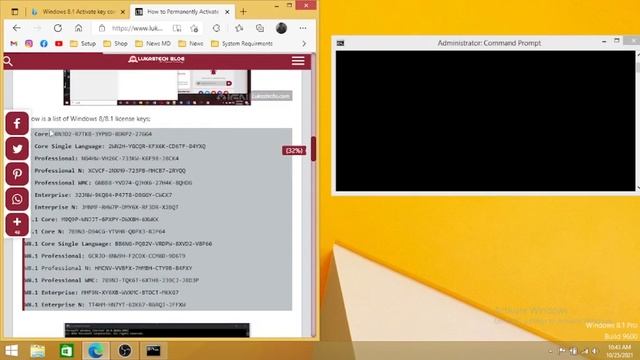
Task: Close the 'Windows 8.1 Activate key' tab
Action: pos(122,12)
